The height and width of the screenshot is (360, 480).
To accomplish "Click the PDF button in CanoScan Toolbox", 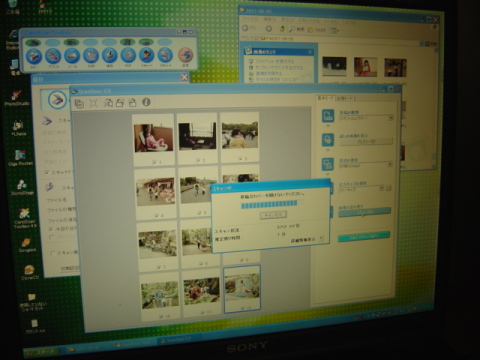I will pos(128,56).
